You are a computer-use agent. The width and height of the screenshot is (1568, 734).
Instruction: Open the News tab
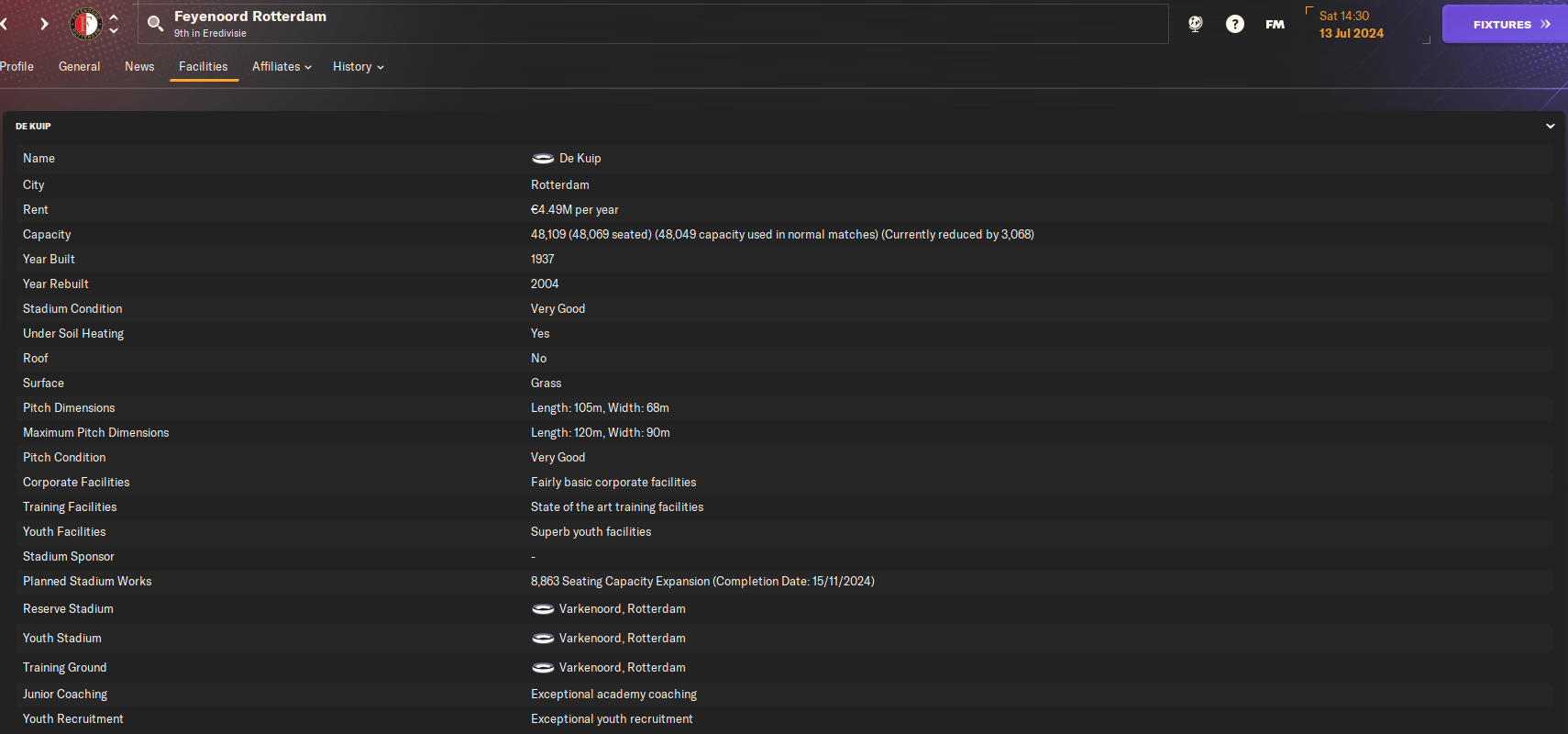[139, 67]
